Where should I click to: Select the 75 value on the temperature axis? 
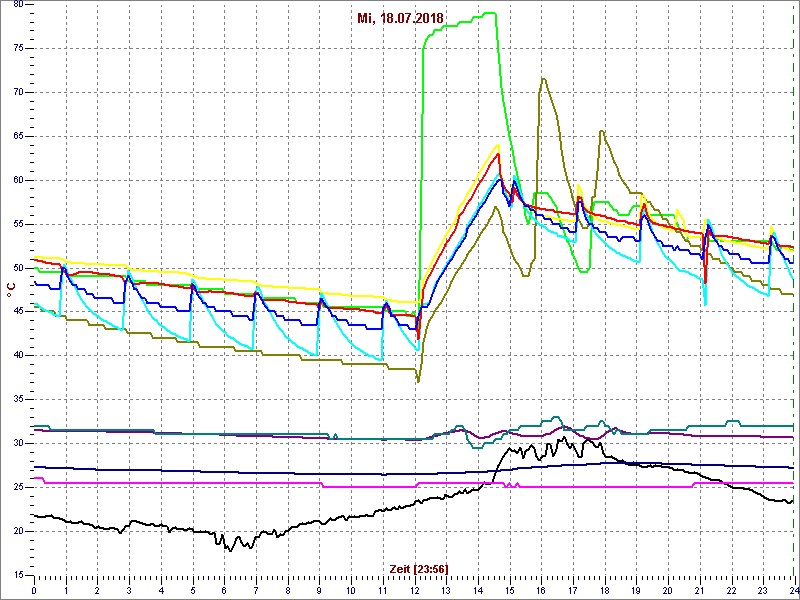[x=17, y=48]
